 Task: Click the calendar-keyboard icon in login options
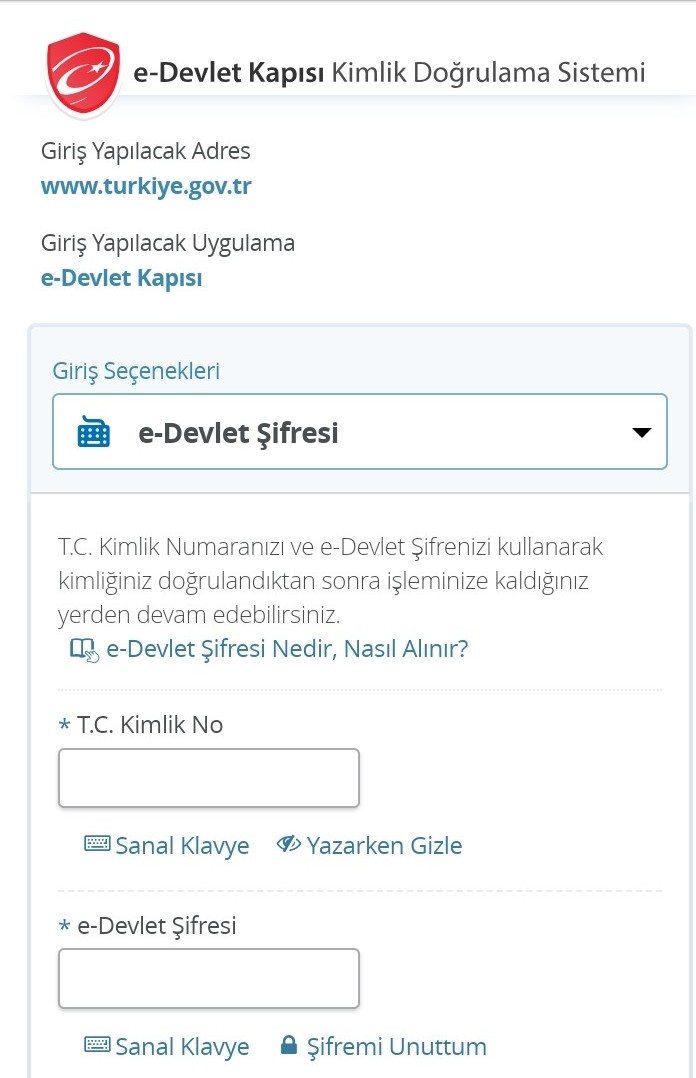tap(94, 432)
